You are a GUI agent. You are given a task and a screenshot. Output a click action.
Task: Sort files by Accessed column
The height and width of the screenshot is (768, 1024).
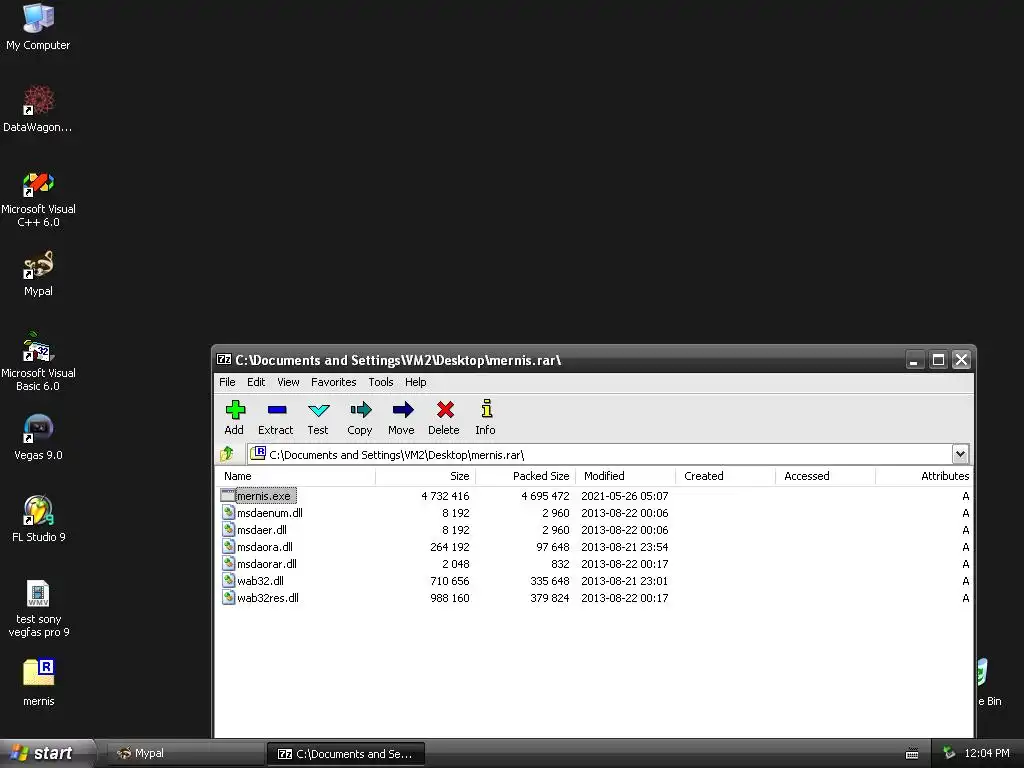click(825, 476)
